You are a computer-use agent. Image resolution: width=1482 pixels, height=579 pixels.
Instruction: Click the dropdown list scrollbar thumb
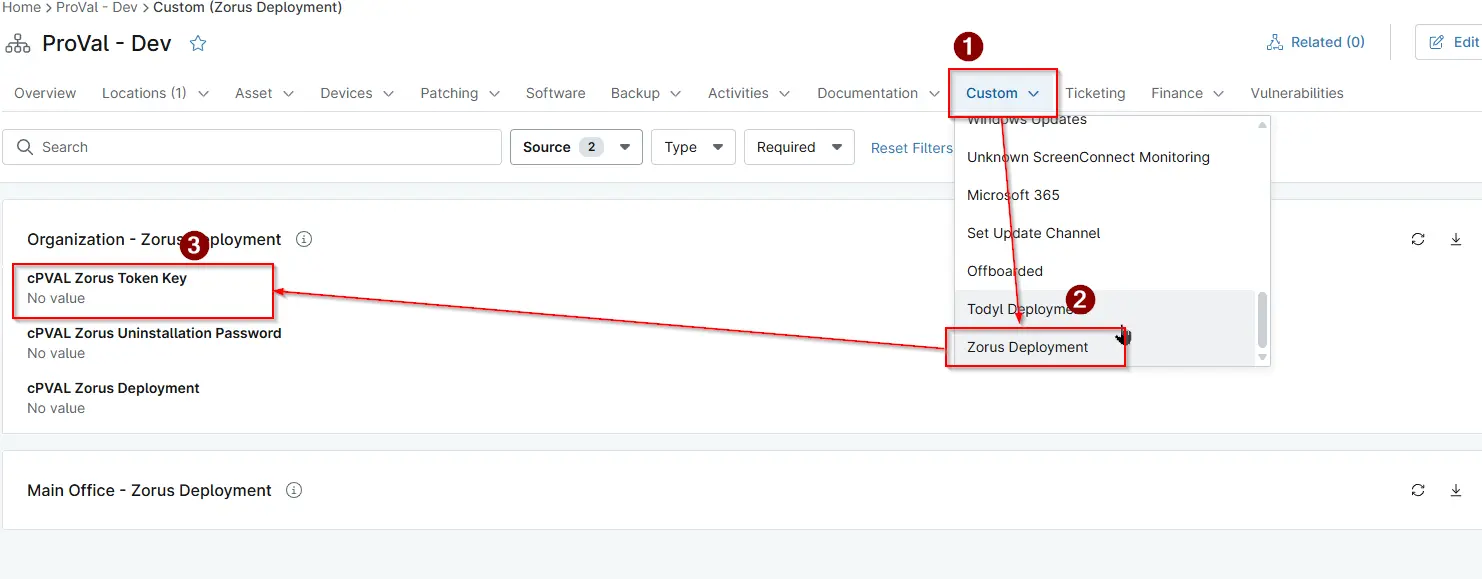coord(1262,319)
